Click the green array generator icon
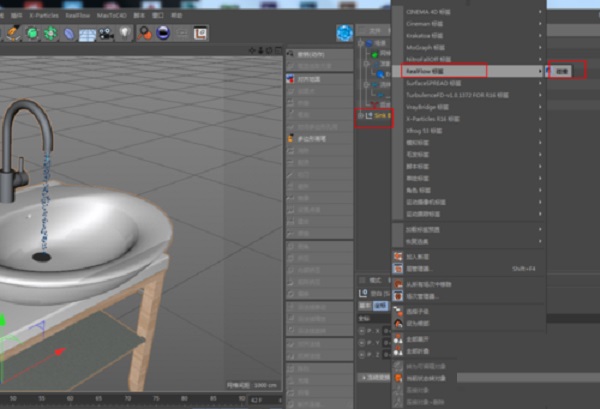This screenshot has width=600, height=409. (50, 34)
